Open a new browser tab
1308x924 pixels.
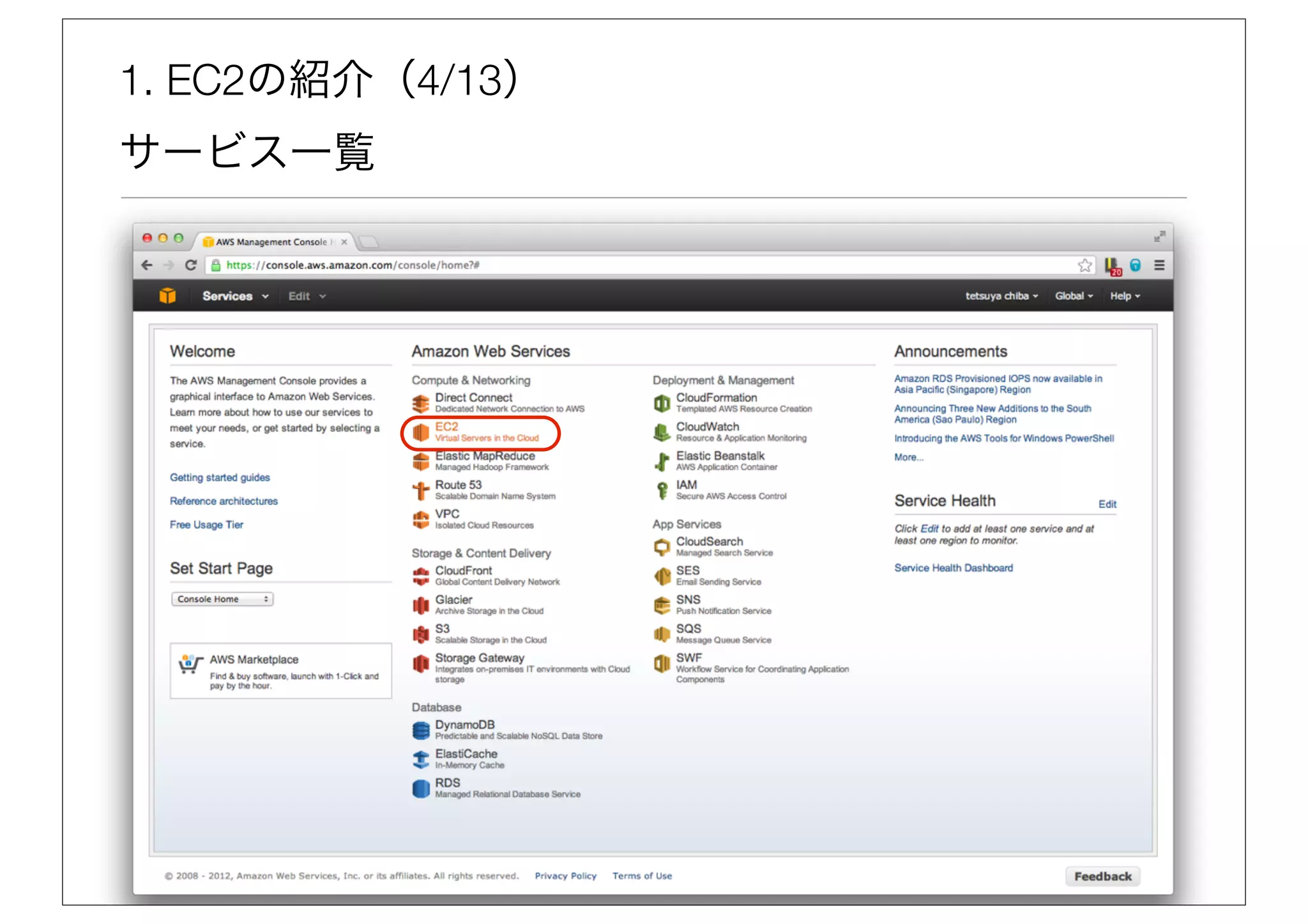pyautogui.click(x=369, y=242)
